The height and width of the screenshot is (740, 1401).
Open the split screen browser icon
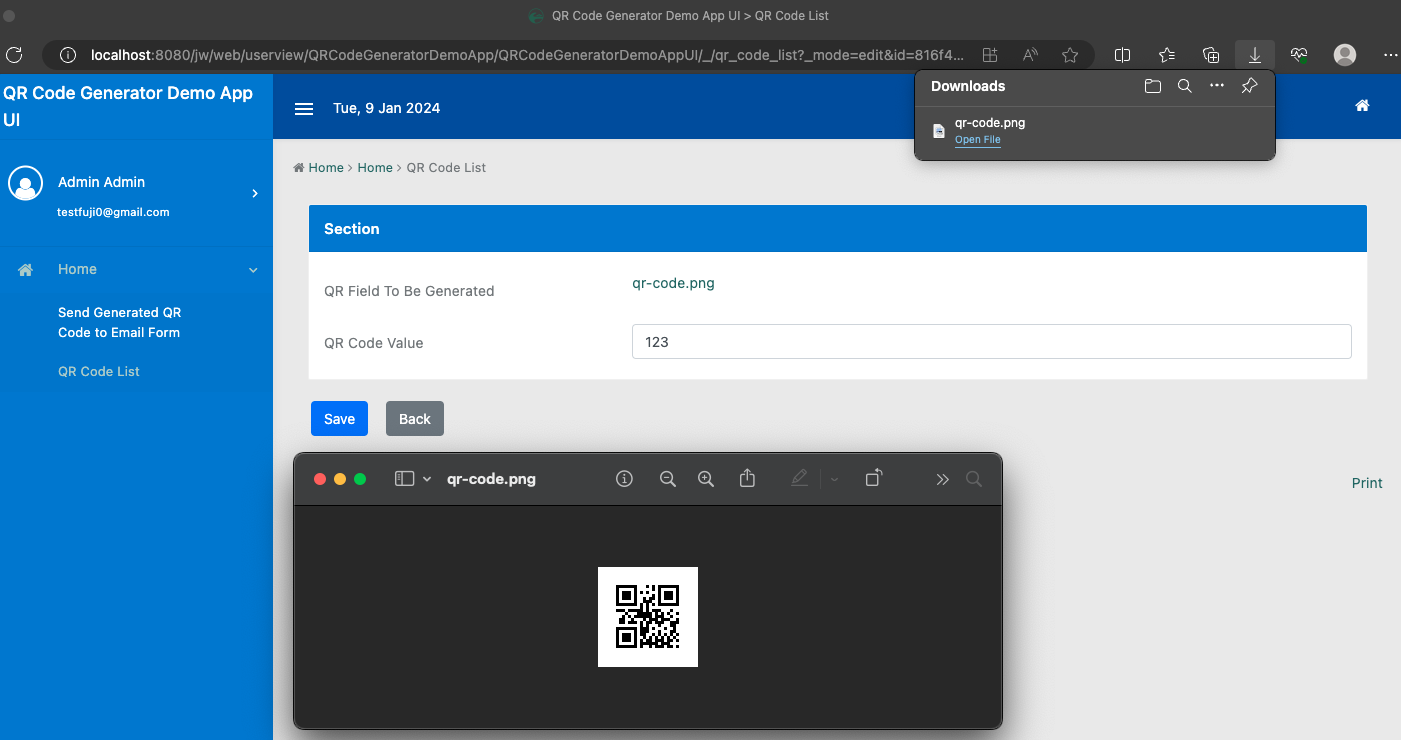tap(1122, 55)
